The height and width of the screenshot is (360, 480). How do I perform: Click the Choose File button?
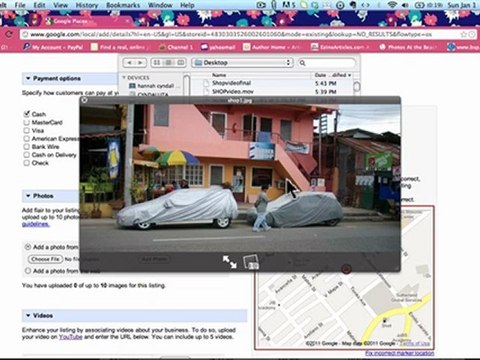(45, 259)
